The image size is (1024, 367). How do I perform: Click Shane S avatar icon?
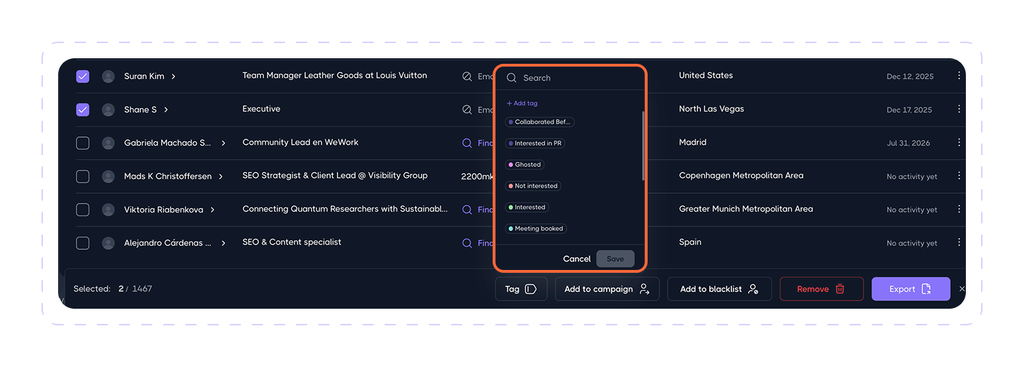[x=108, y=110]
